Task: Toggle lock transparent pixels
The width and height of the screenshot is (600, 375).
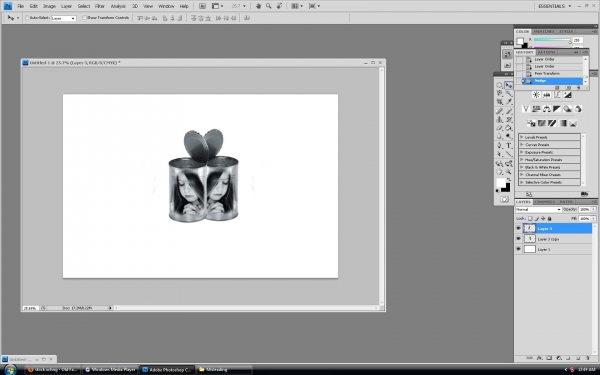Action: (x=530, y=218)
